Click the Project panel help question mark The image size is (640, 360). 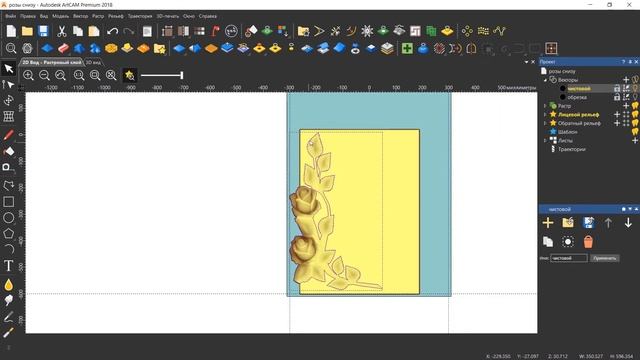(x=623, y=62)
